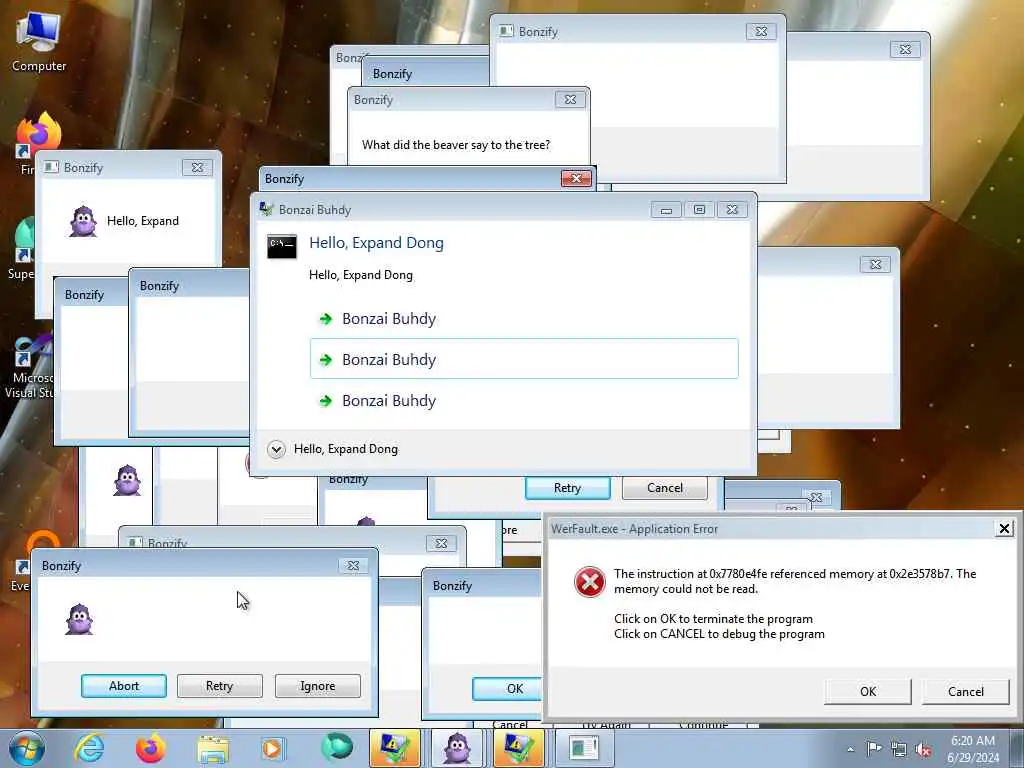Open the Action Center flag icon
Screen dimensions: 1024x768
pos(874,748)
